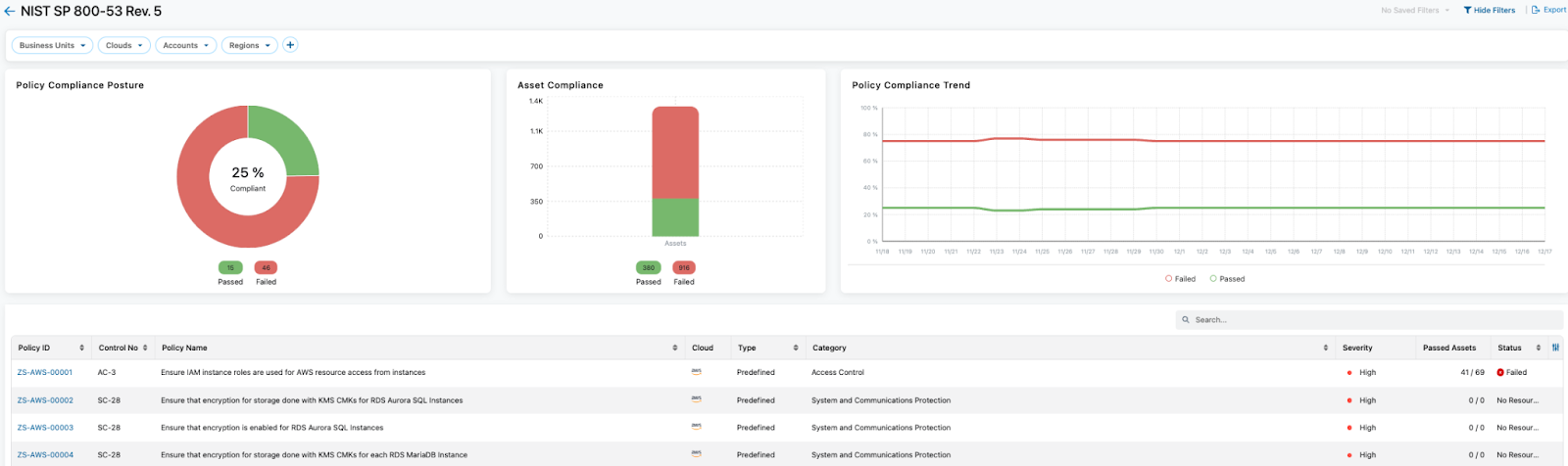Click the red portion of the Assets bar

tap(675, 153)
